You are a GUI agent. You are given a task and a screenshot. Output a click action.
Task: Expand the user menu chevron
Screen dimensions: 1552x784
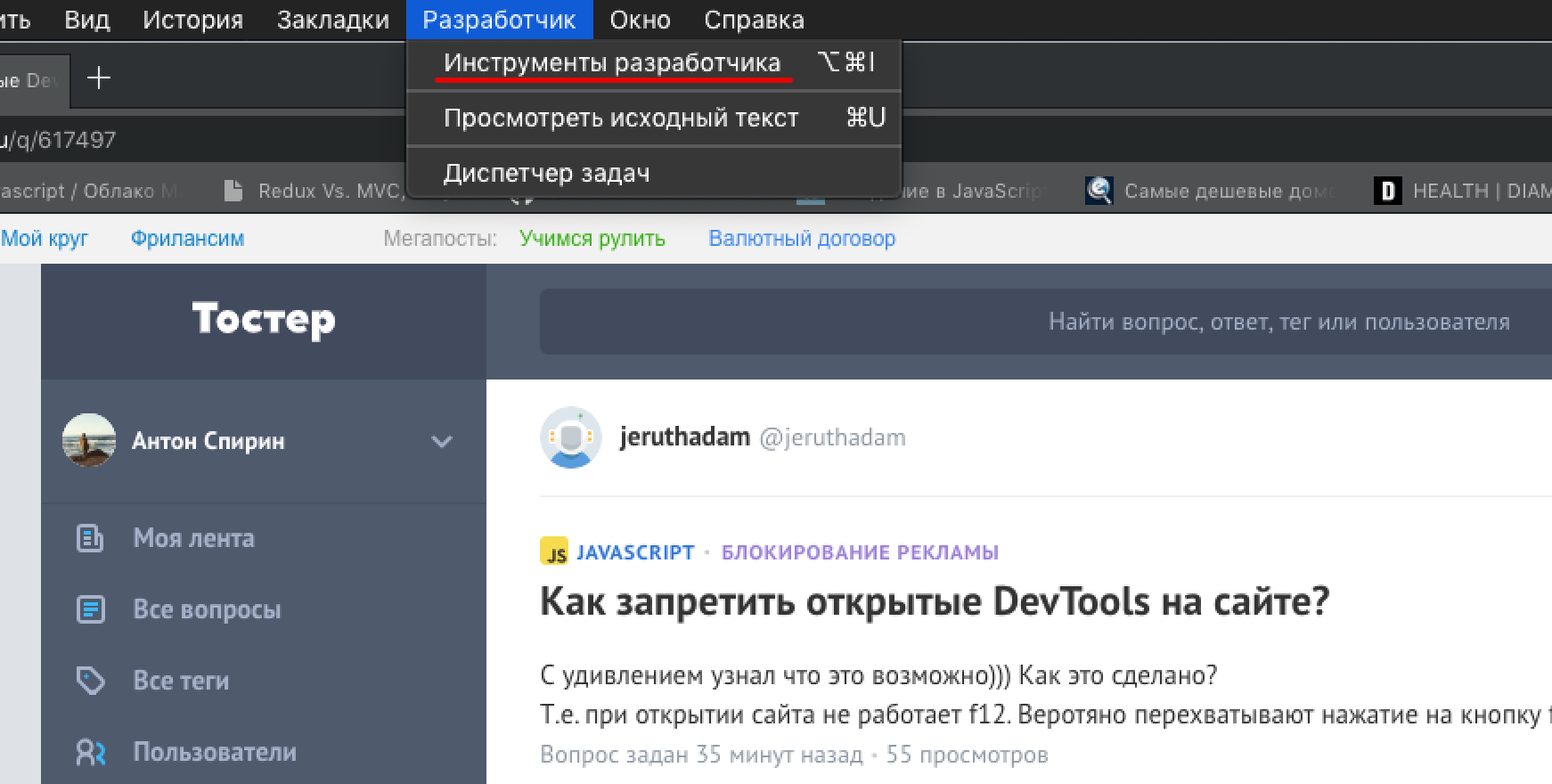coord(442,441)
